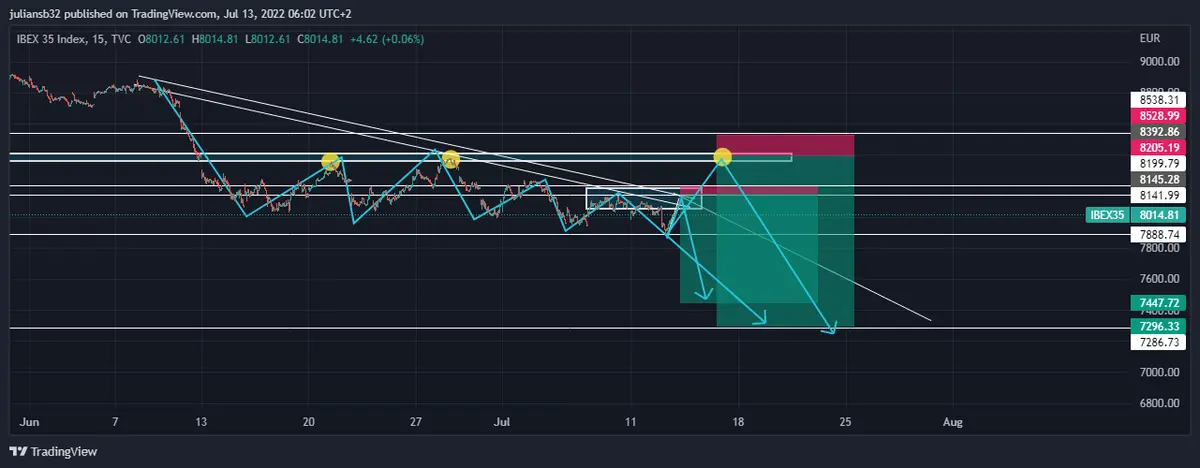Select the large upper red stop-loss zone
The width and height of the screenshot is (1200, 468).
tap(785, 144)
